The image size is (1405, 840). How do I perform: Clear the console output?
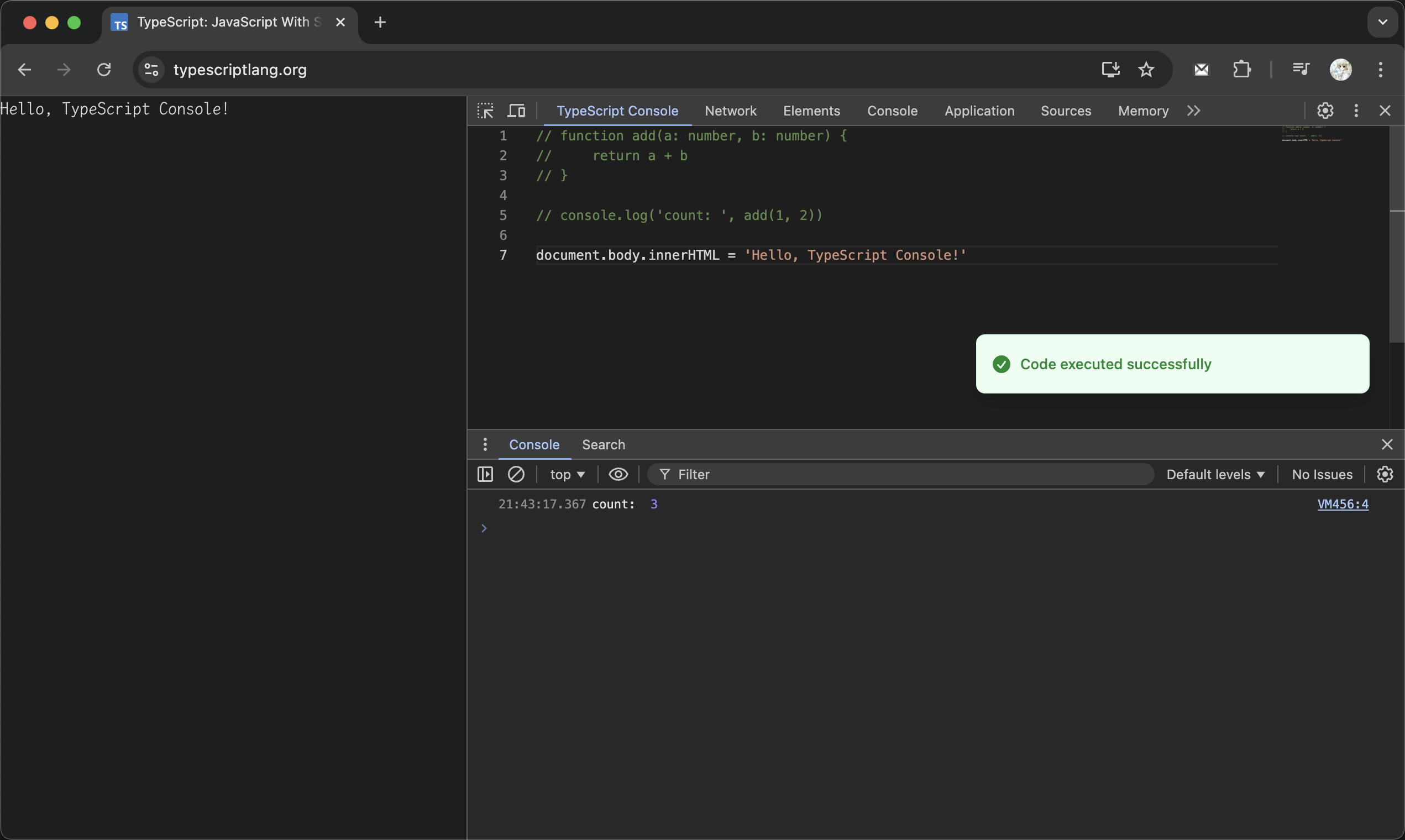(x=516, y=474)
